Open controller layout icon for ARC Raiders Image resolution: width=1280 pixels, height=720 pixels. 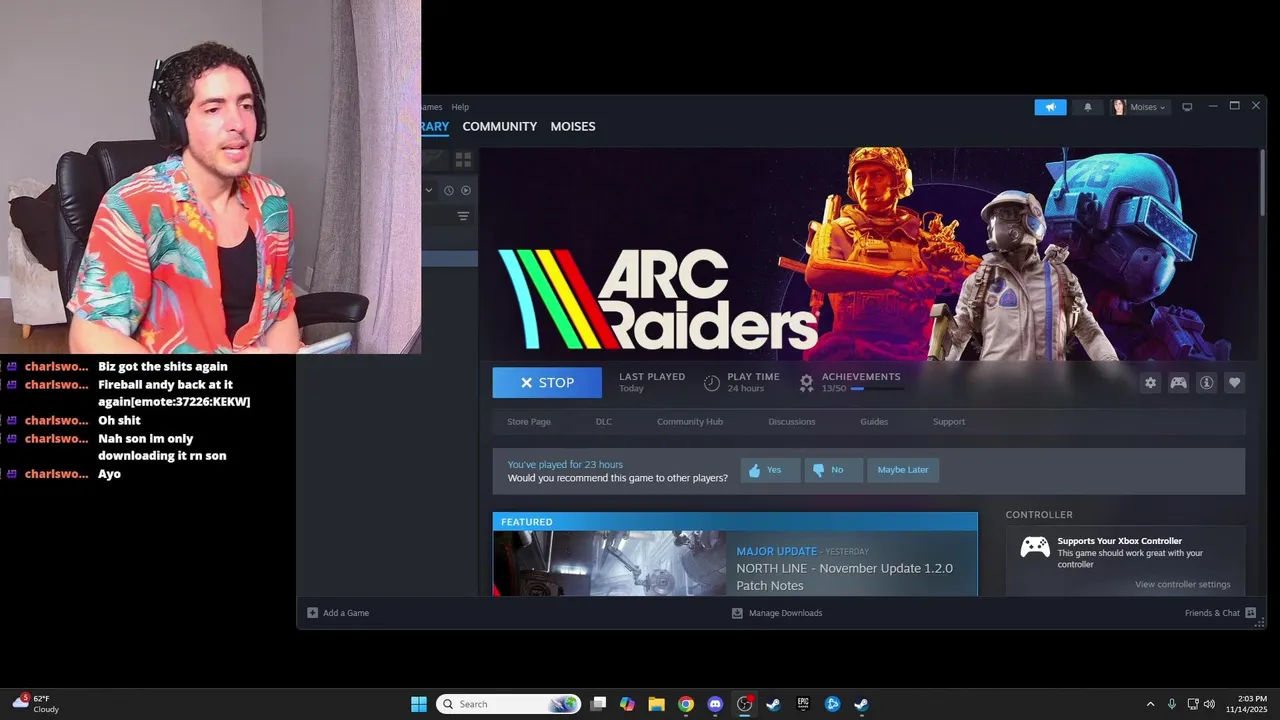point(1179,383)
